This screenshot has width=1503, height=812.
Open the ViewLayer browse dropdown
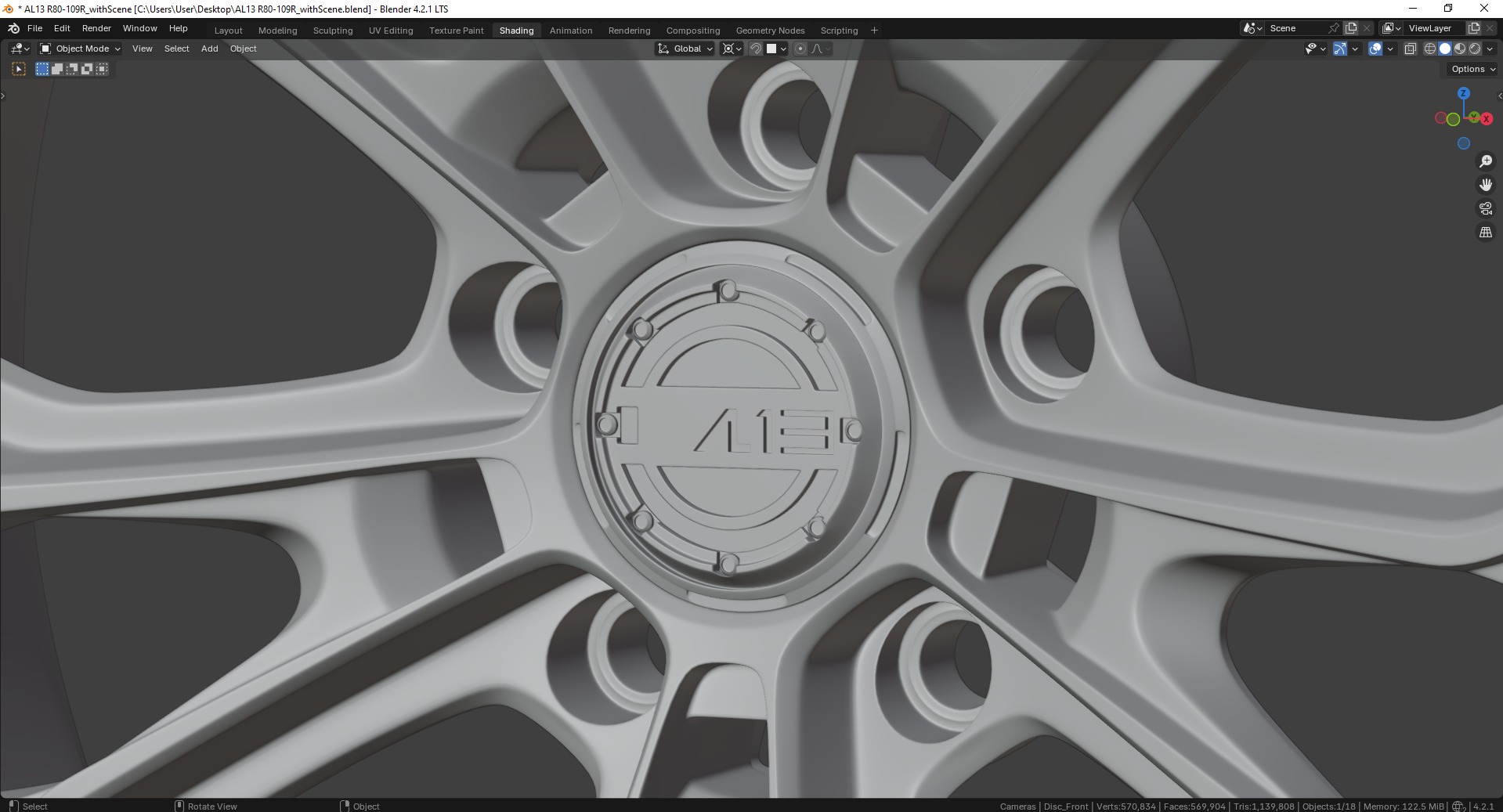click(1392, 28)
